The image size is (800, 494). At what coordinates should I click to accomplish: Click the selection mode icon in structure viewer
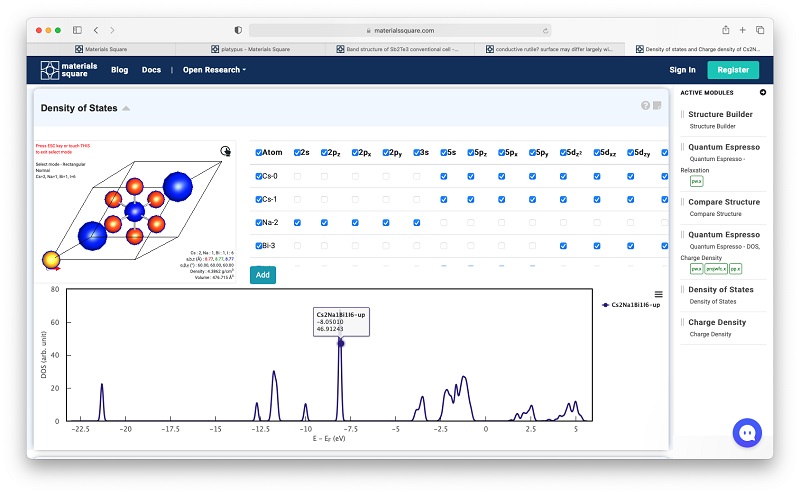click(x=226, y=152)
